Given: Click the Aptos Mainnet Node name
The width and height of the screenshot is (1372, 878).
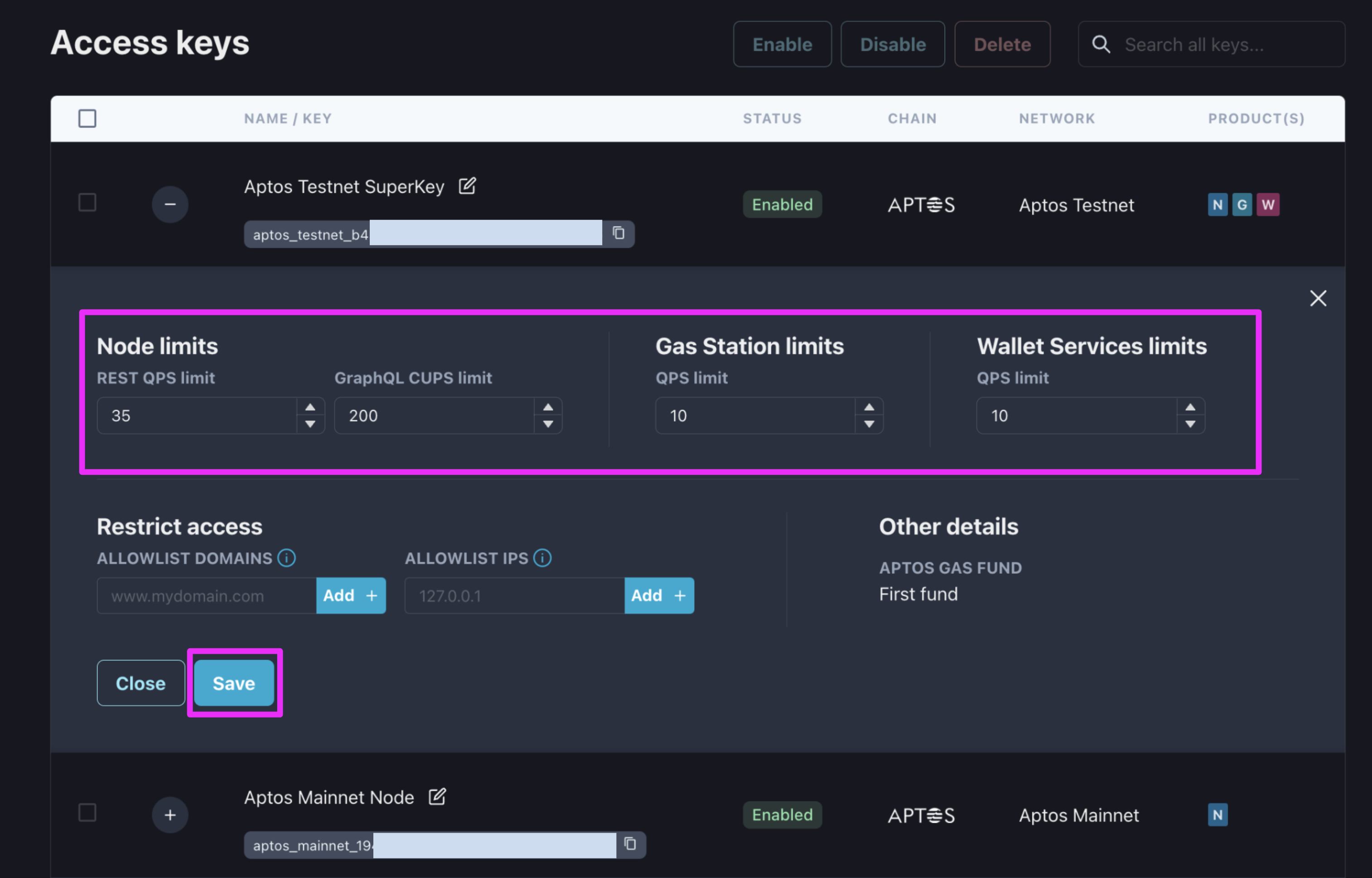Looking at the screenshot, I should click(329, 797).
